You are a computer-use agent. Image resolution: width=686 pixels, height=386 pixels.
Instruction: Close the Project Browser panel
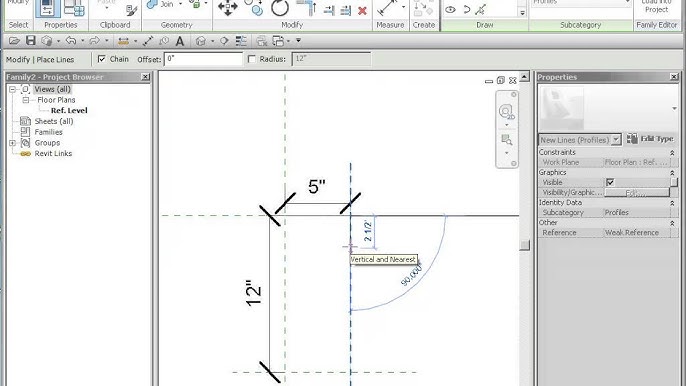(145, 77)
